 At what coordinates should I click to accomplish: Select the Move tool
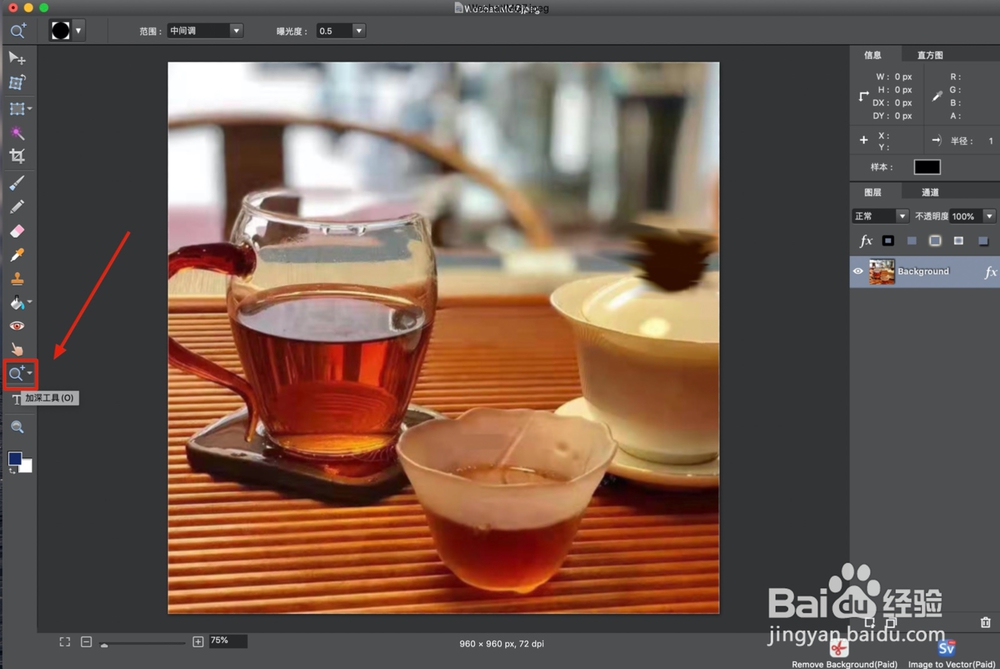[17, 58]
